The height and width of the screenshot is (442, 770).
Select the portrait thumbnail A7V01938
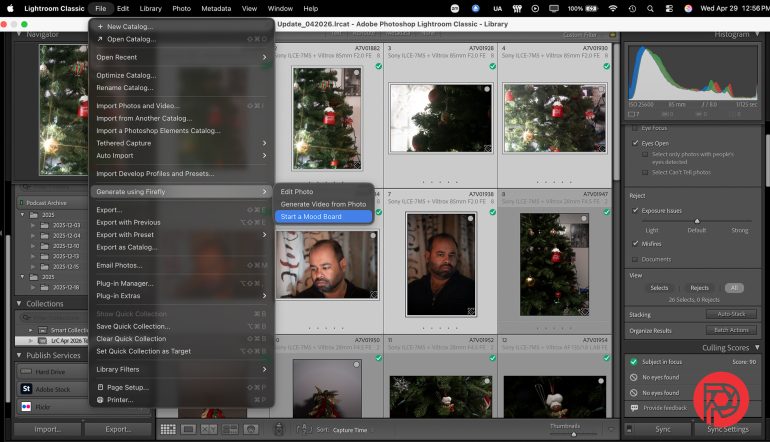pyautogui.click(x=440, y=265)
